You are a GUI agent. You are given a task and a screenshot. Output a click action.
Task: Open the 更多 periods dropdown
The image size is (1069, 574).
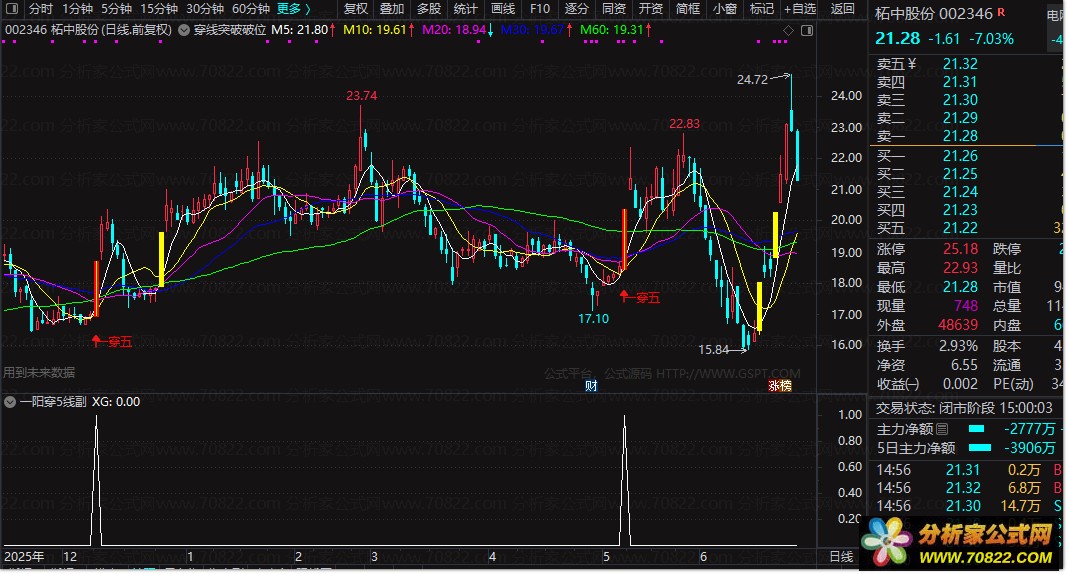tap(293, 9)
